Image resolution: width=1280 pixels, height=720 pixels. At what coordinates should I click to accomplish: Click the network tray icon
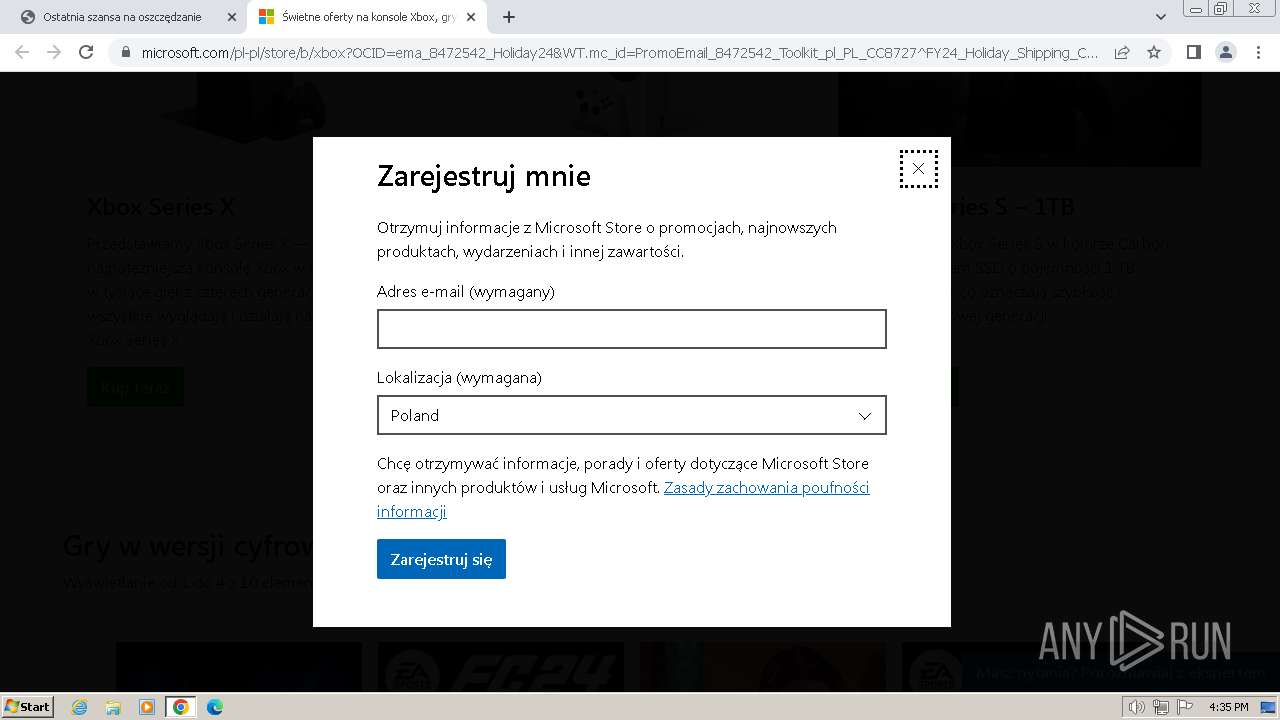1160,707
